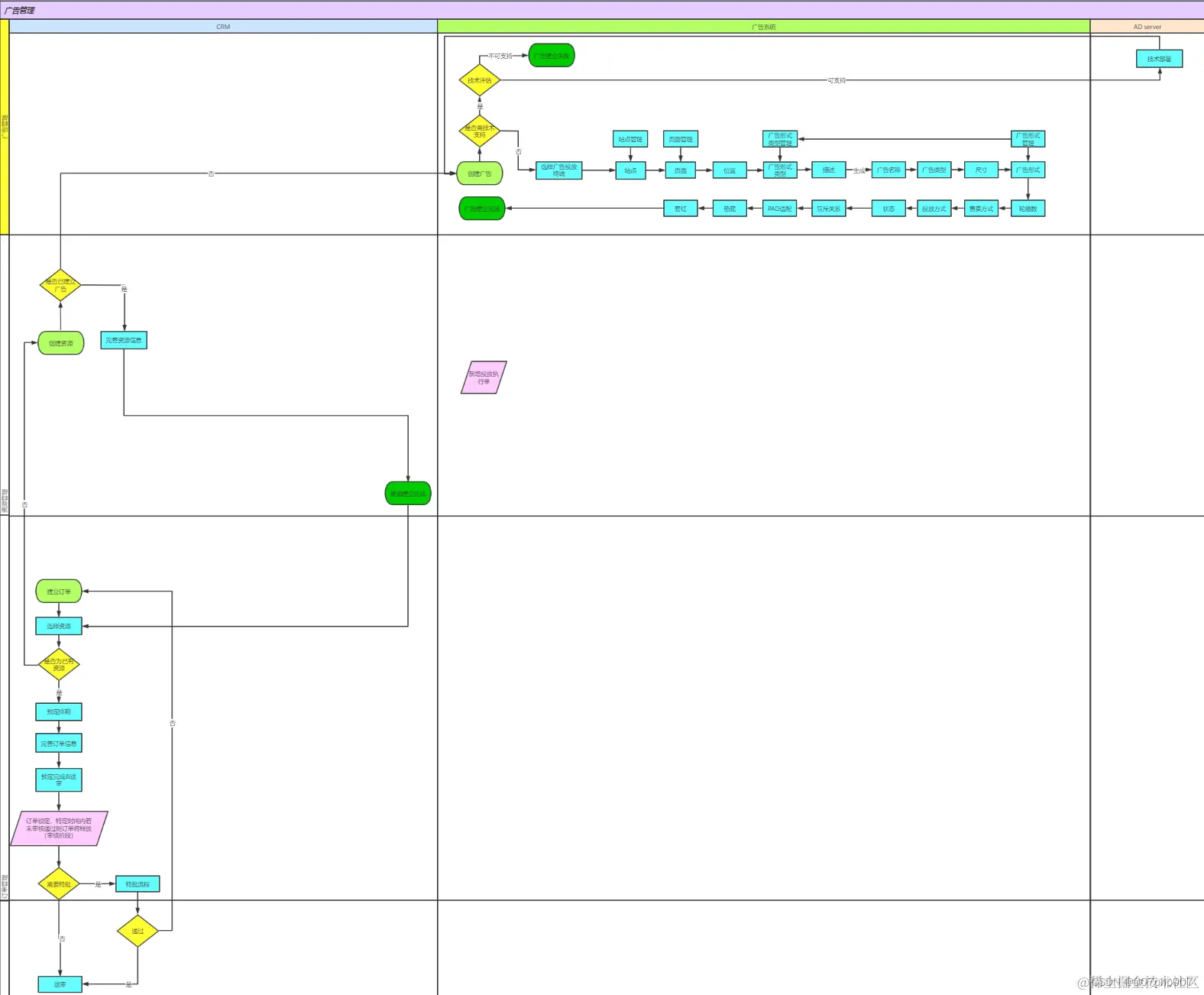Select the 描述 process box
The height and width of the screenshot is (995, 1204).
829,170
